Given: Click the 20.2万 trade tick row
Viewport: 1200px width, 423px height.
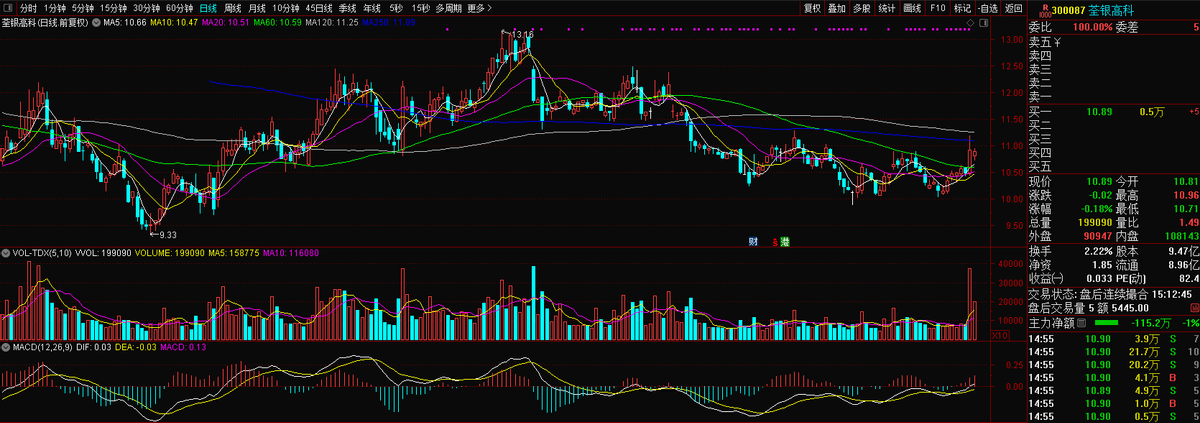Looking at the screenshot, I should [x=1113, y=365].
